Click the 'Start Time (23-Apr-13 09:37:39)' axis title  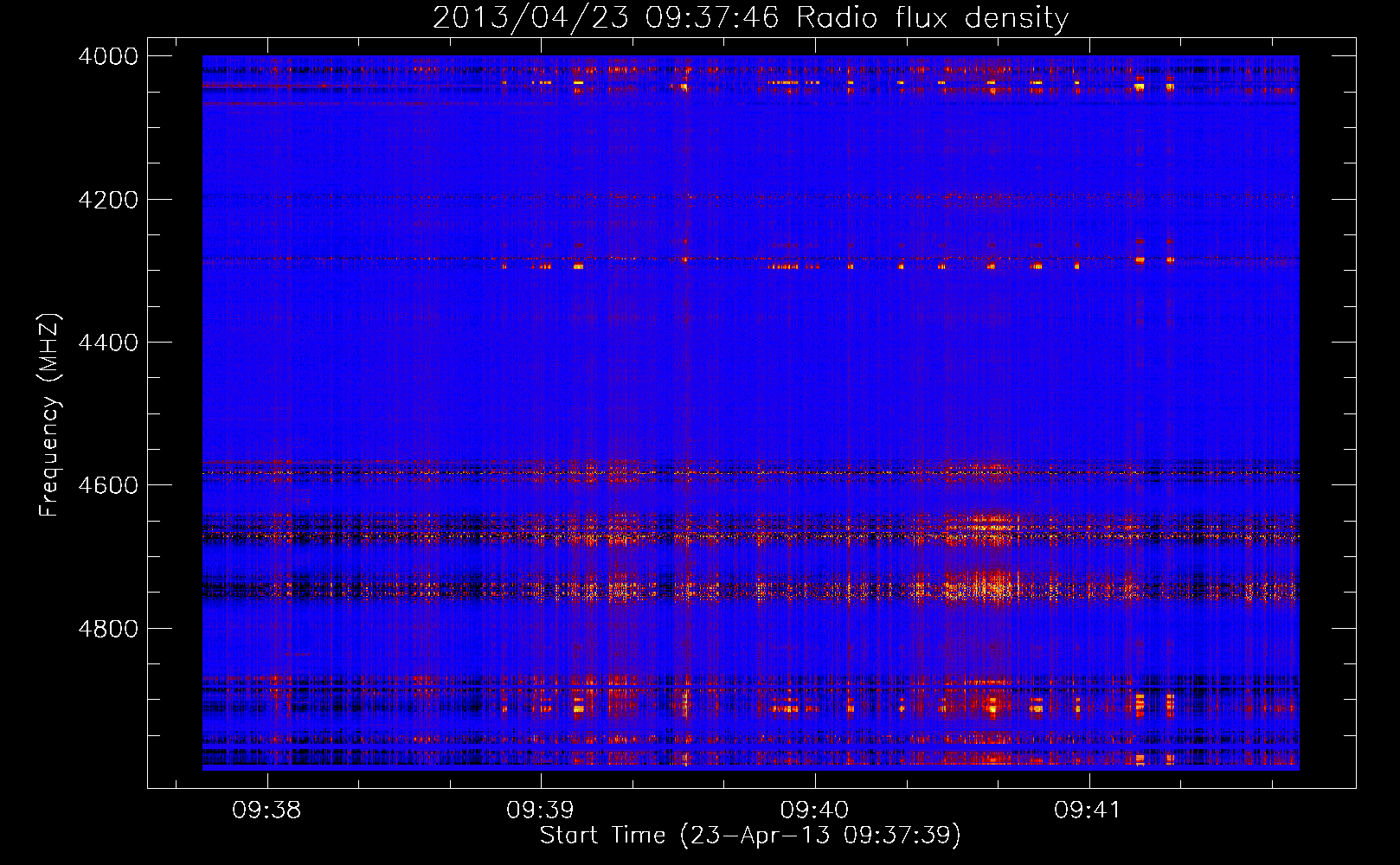click(750, 836)
